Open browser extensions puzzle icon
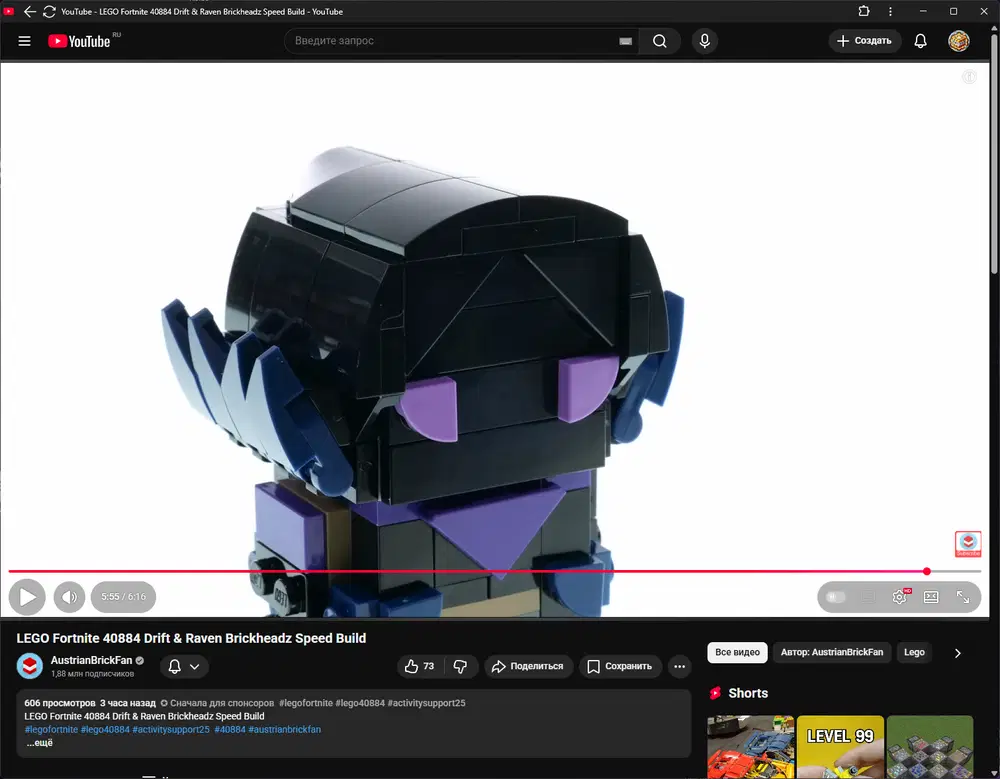The height and width of the screenshot is (779, 1000). point(864,11)
